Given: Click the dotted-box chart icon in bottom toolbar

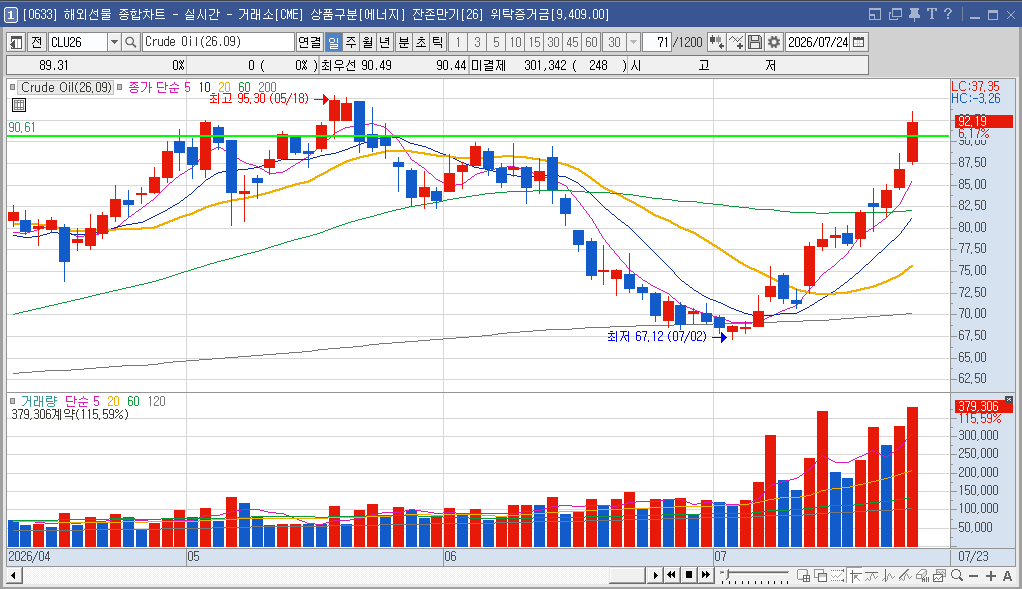Looking at the screenshot, I should click(838, 576).
